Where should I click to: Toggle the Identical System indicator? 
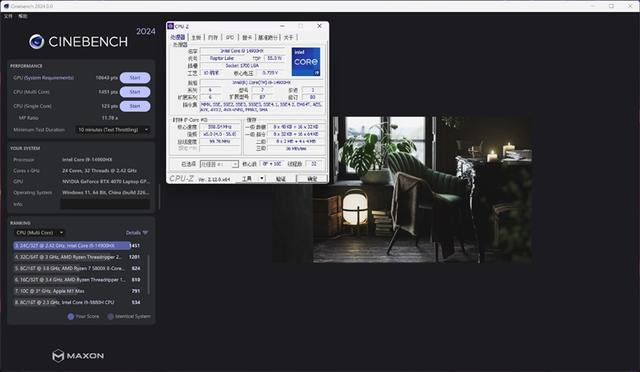point(110,316)
